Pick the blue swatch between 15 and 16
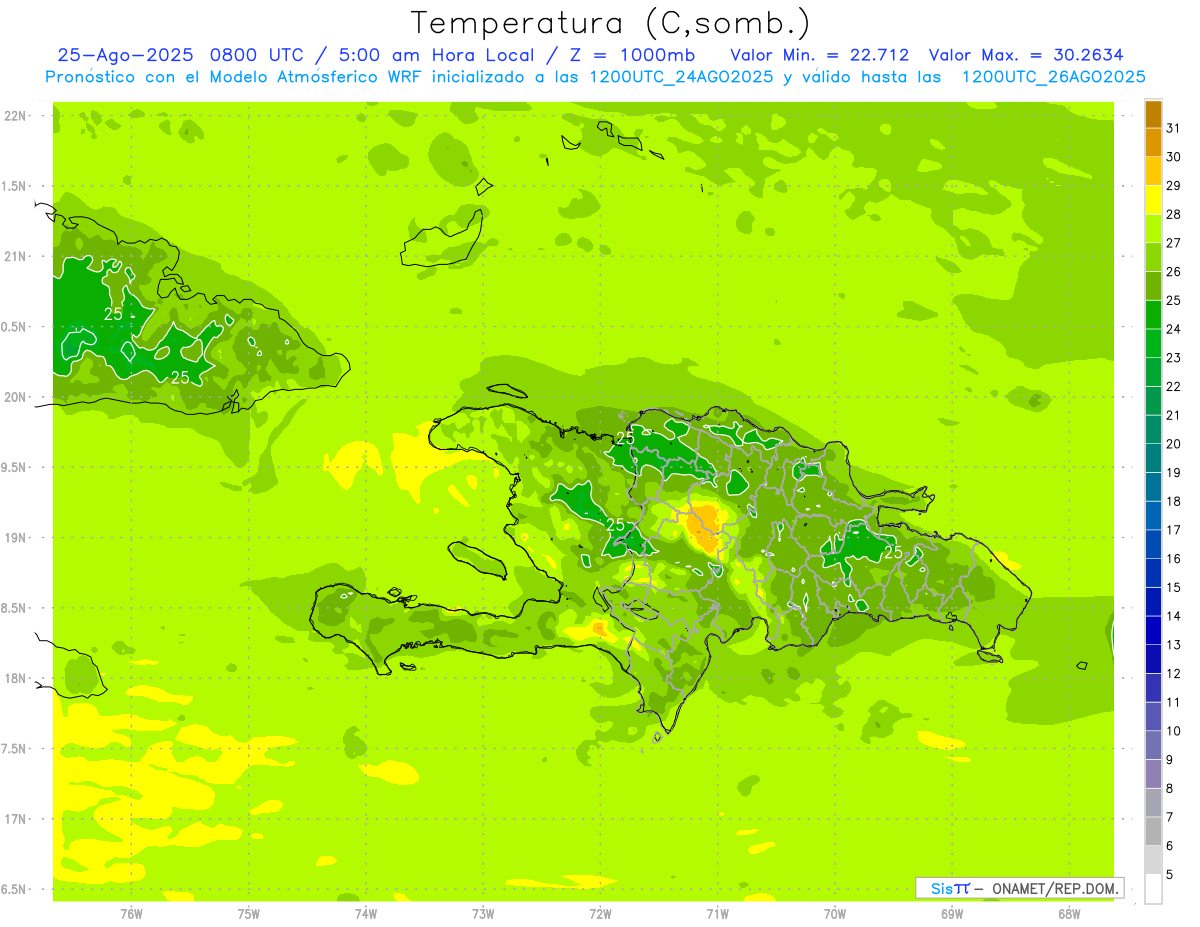This screenshot has height=927, width=1200. tap(1153, 573)
